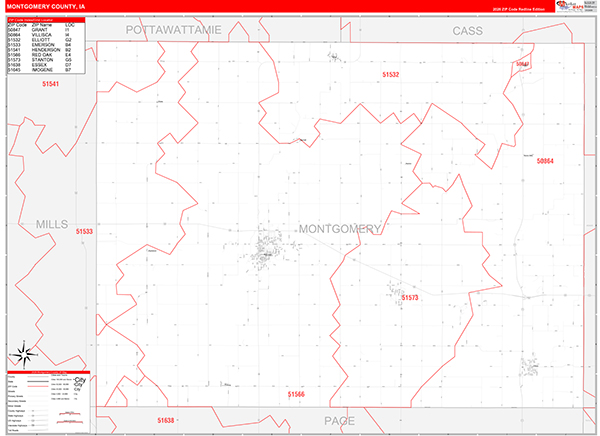Select the 51638 ZIP label on the map
The width and height of the screenshot is (600, 436).
click(x=166, y=420)
